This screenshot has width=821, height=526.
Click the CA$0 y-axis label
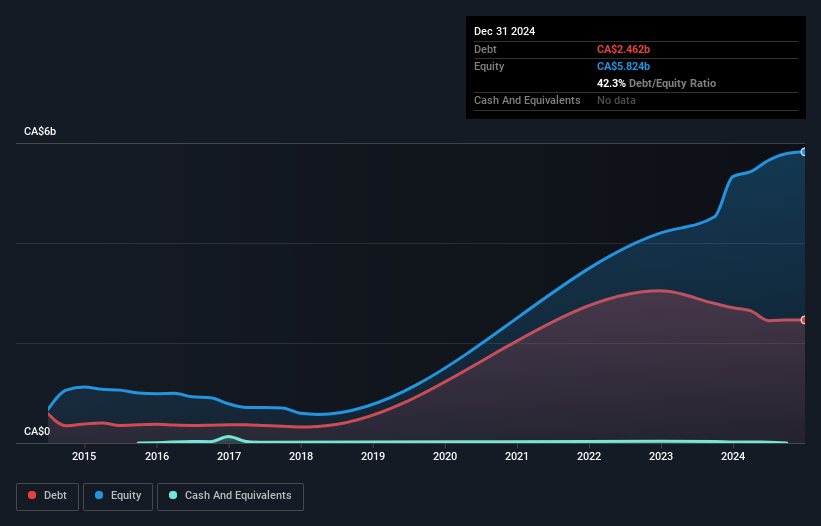pos(37,431)
